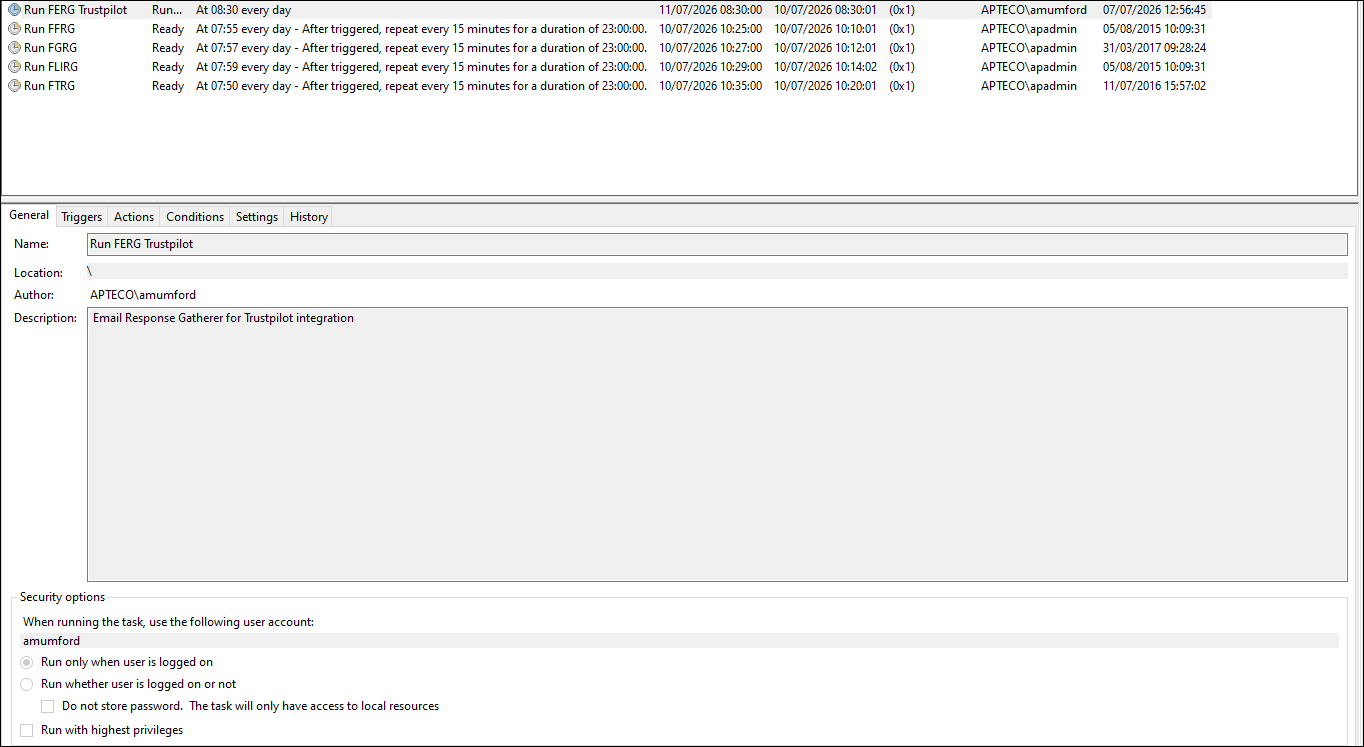The width and height of the screenshot is (1364, 747).
Task: Select the Run FFRG task clock icon
Action: pos(14,29)
